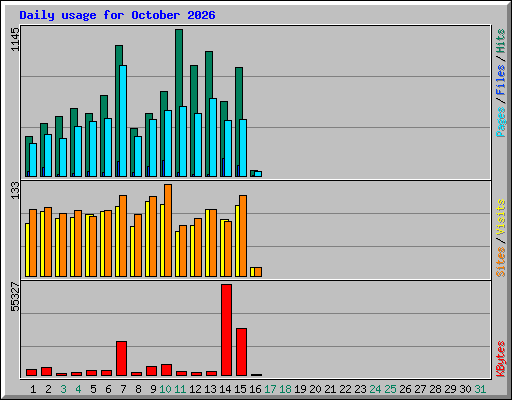
Task: Click the 'Visits' legend label
Action: click(x=500, y=218)
